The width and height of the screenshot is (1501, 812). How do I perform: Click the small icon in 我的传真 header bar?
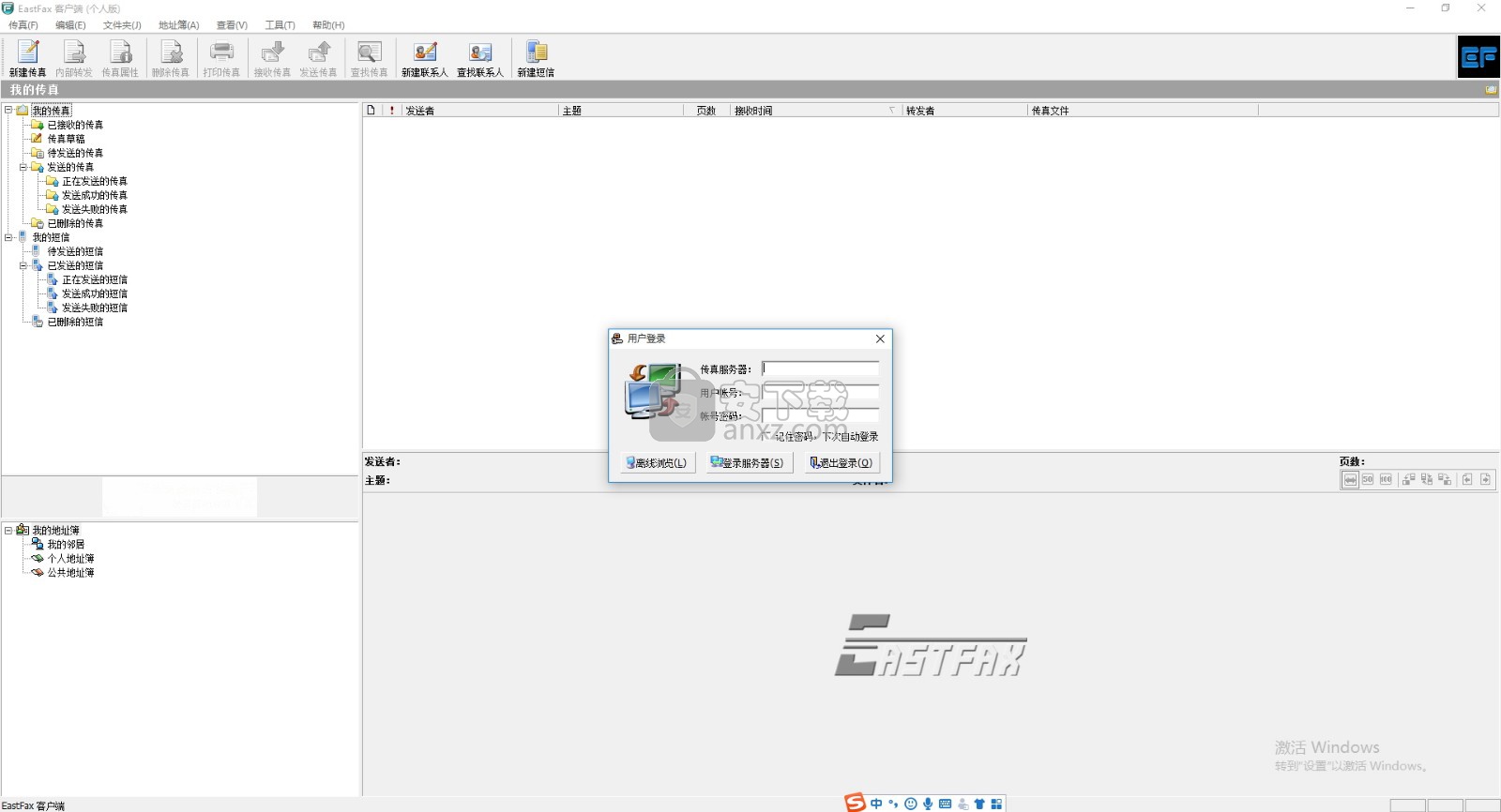click(x=1491, y=90)
